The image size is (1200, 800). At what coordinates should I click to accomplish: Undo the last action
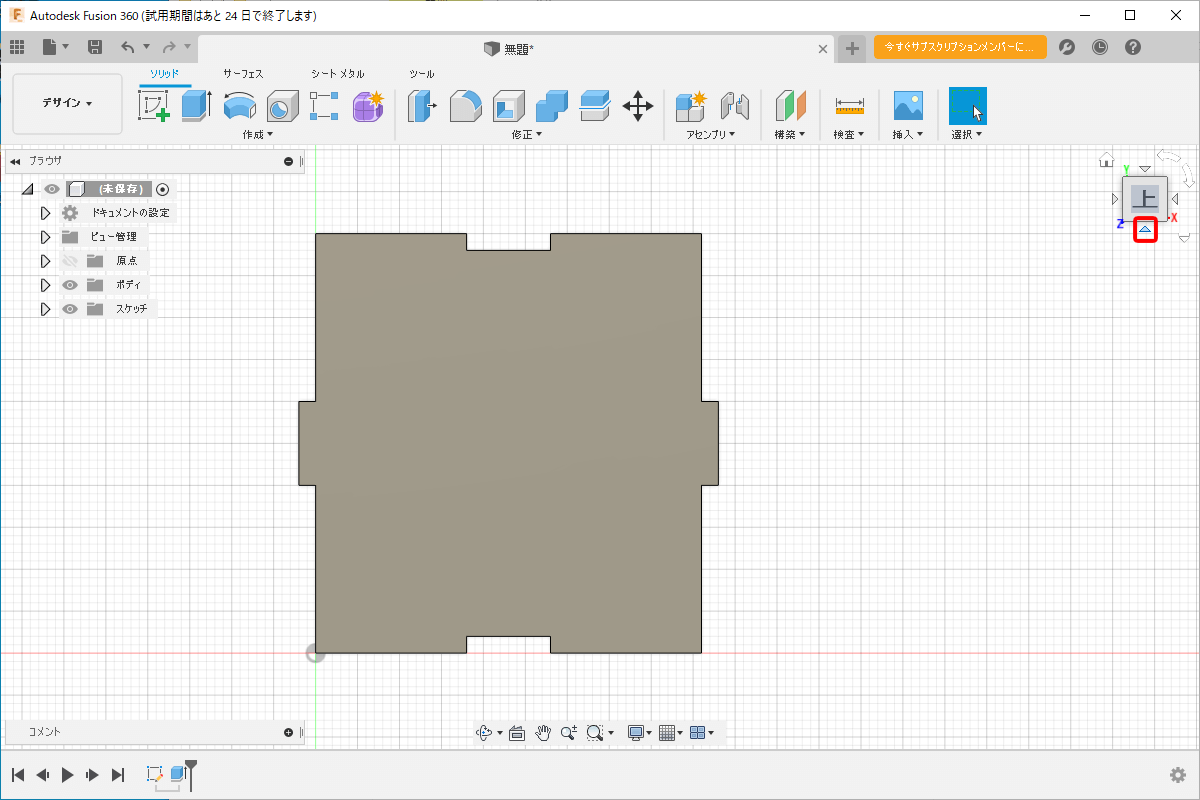127,47
